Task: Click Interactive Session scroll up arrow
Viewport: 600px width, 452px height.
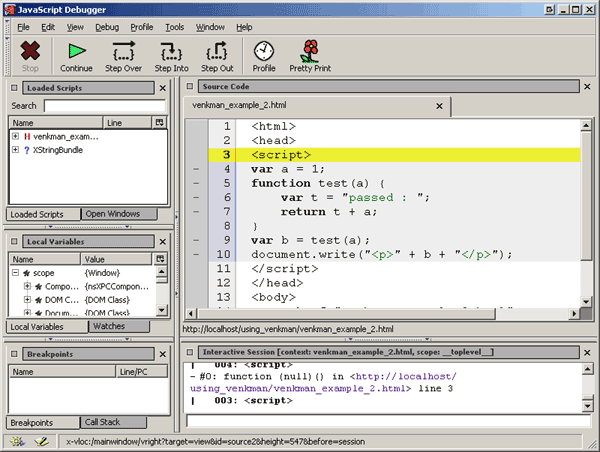Action: 587,369
